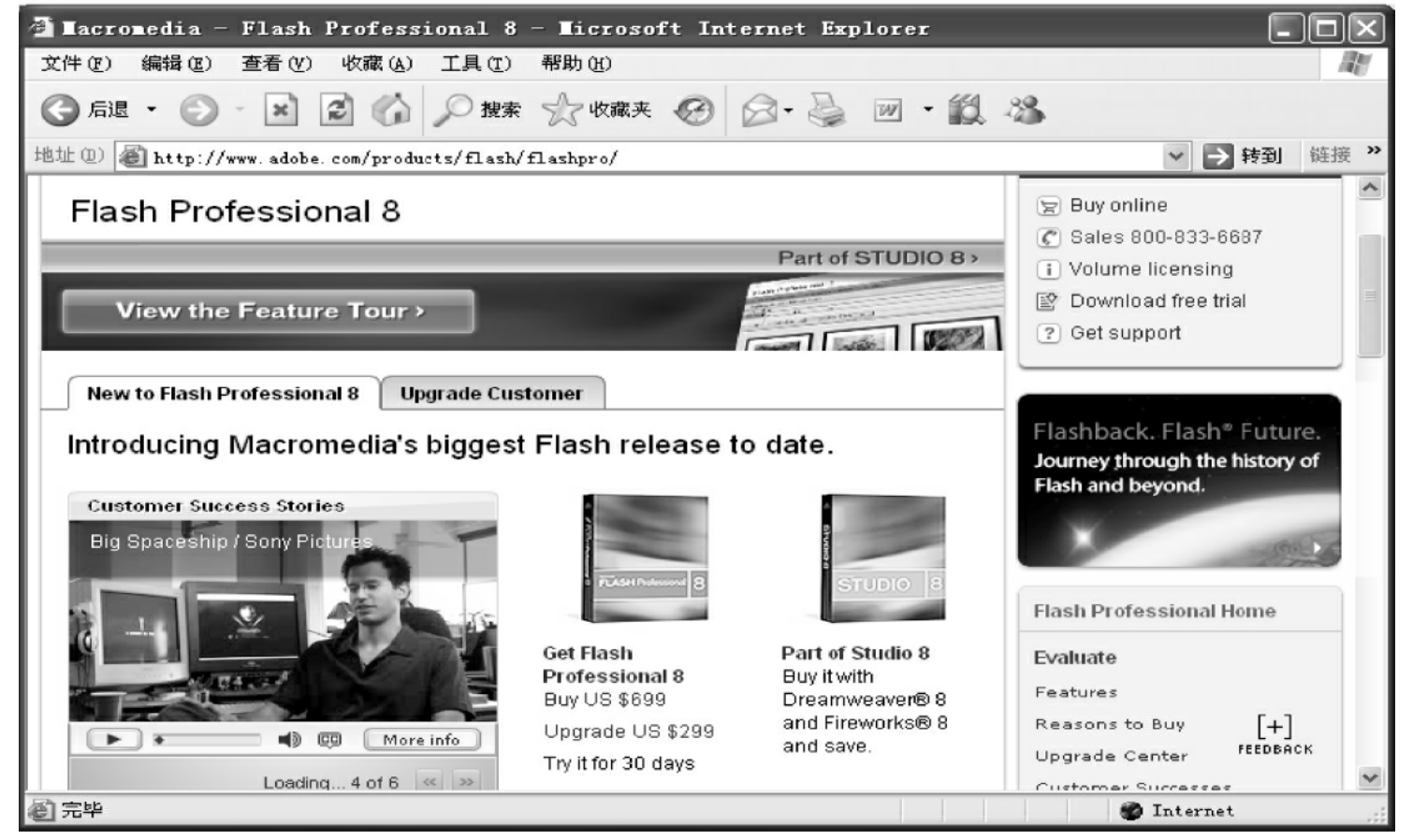Click the Forward arrow icon

click(198, 110)
